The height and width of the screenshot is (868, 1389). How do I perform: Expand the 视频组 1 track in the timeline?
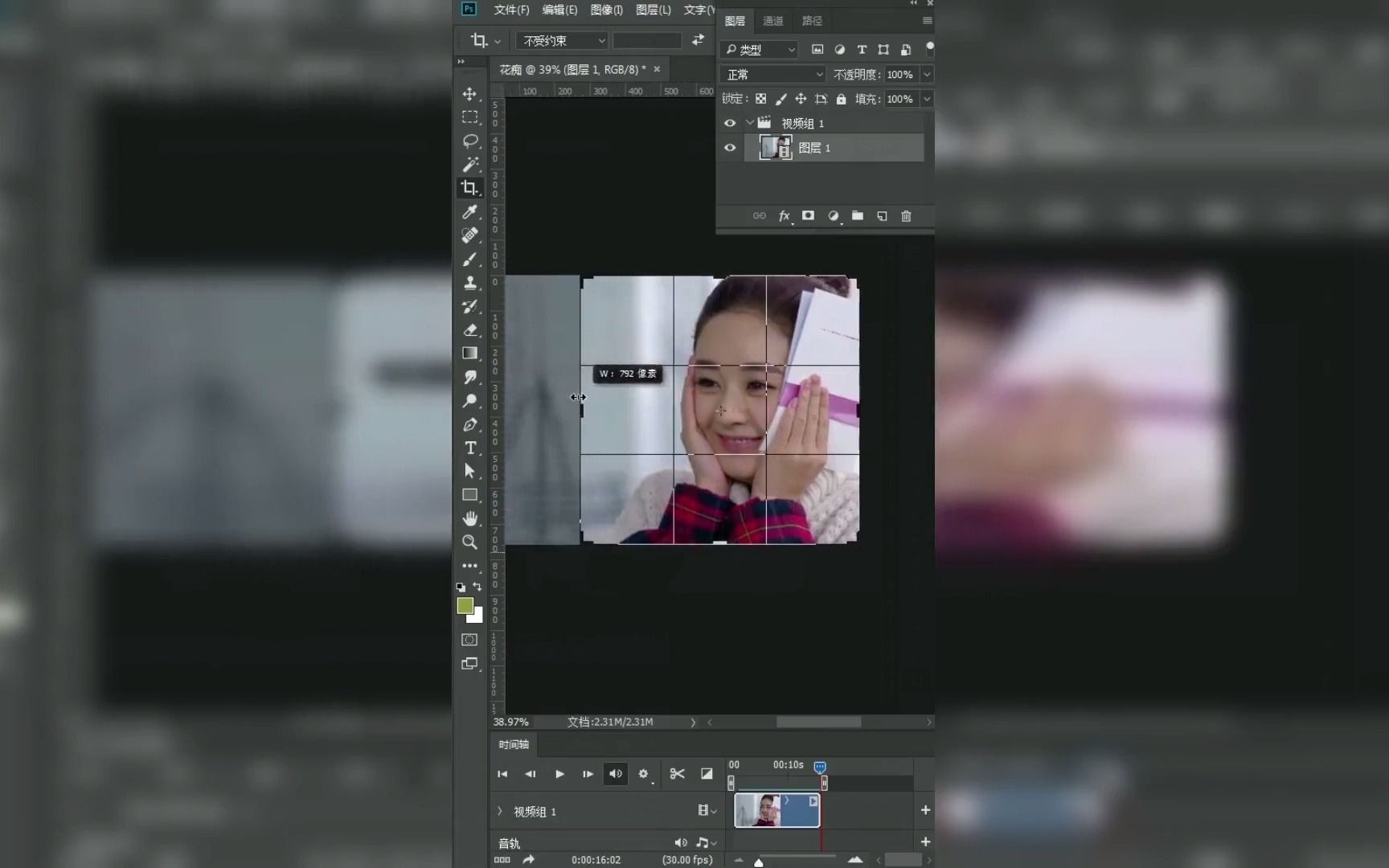(x=500, y=812)
